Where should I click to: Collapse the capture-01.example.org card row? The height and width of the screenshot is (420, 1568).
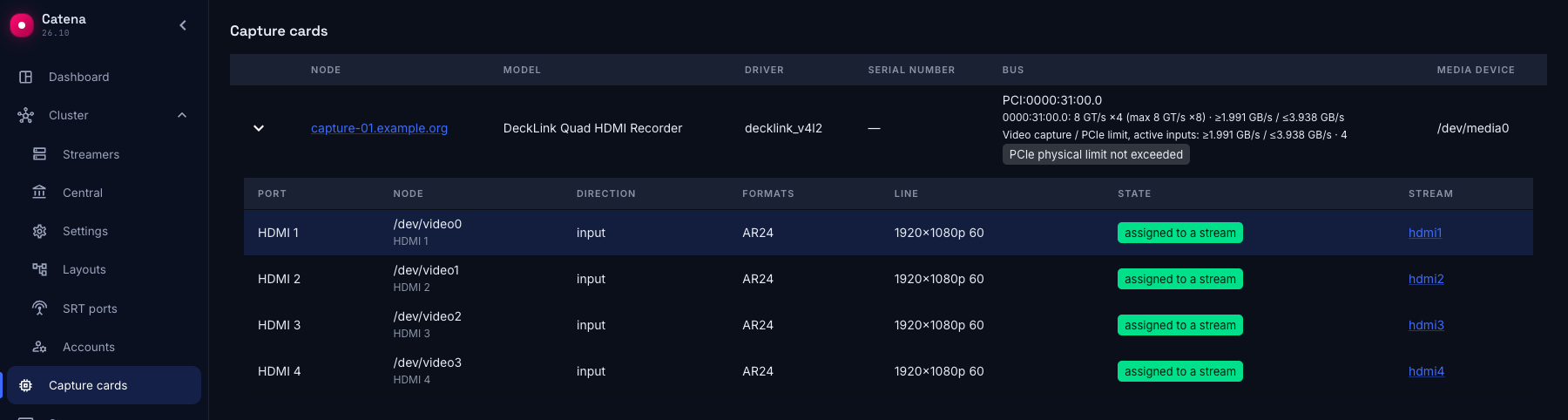coord(259,128)
